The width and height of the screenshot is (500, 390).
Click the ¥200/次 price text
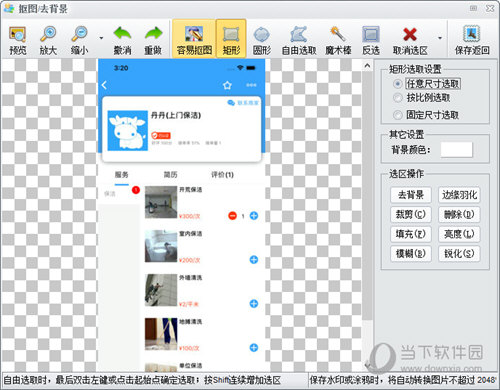click(189, 260)
